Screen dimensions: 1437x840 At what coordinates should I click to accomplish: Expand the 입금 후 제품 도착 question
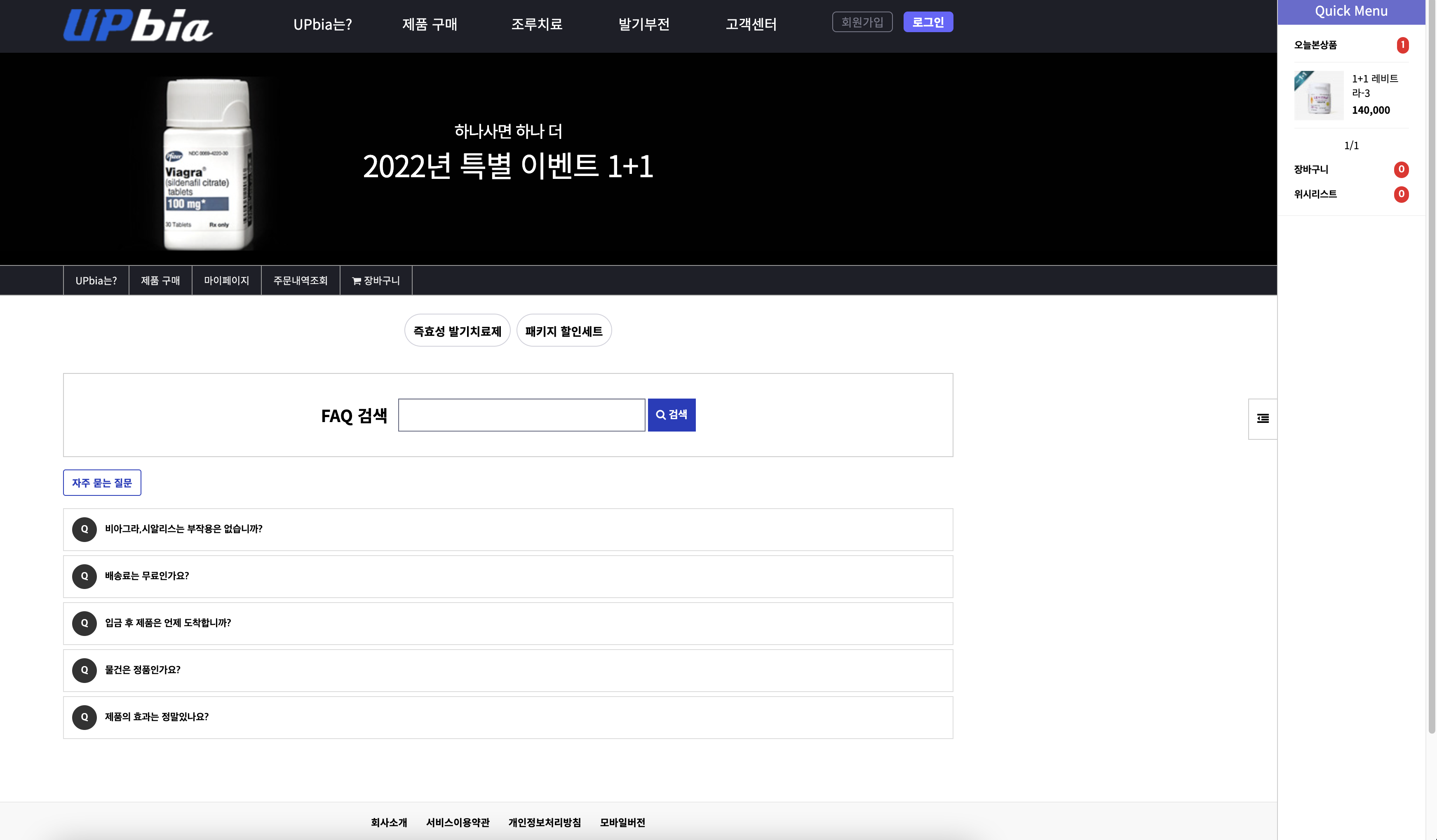[168, 623]
